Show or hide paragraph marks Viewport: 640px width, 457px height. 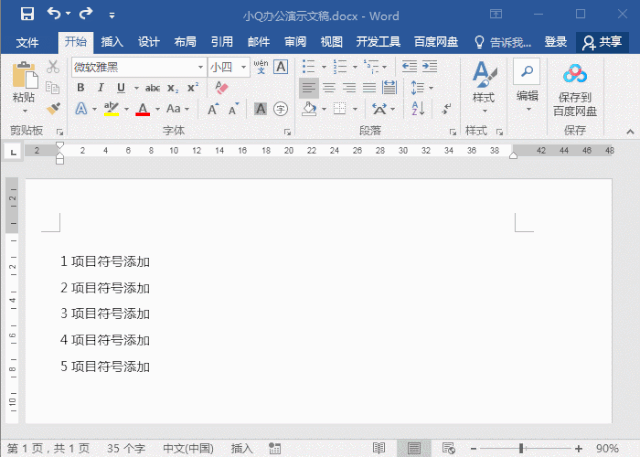[447, 109]
